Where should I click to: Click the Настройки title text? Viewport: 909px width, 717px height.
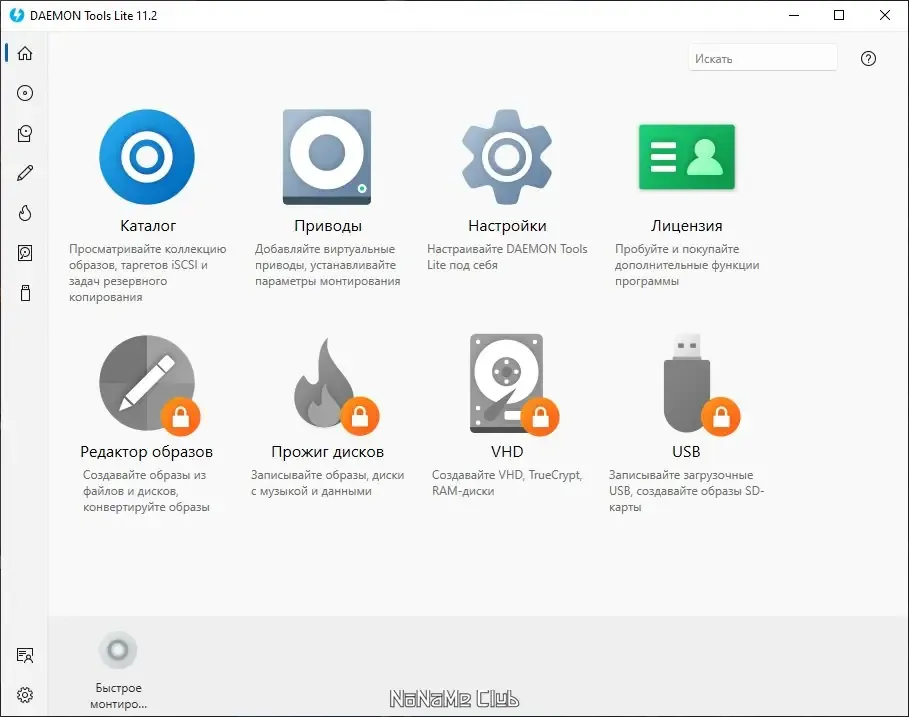tap(507, 225)
